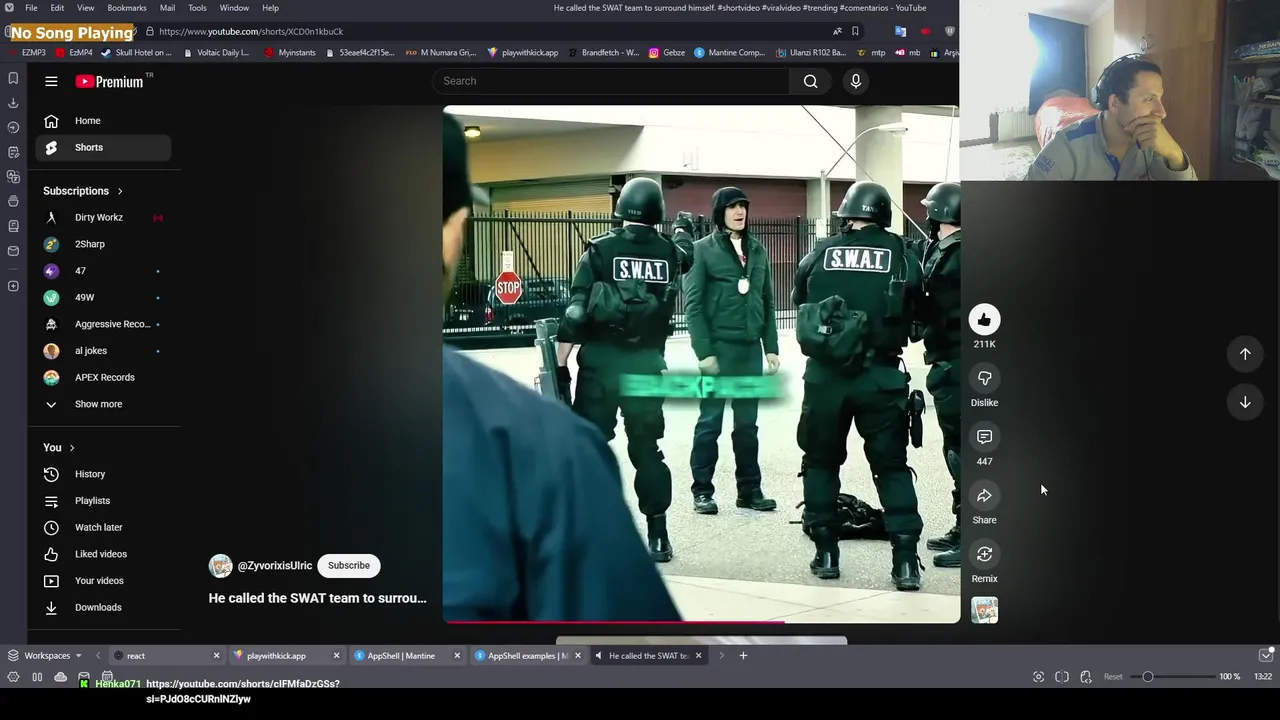Viewport: 1280px width, 720px height.
Task: Click the search magnifier button
Action: click(811, 81)
